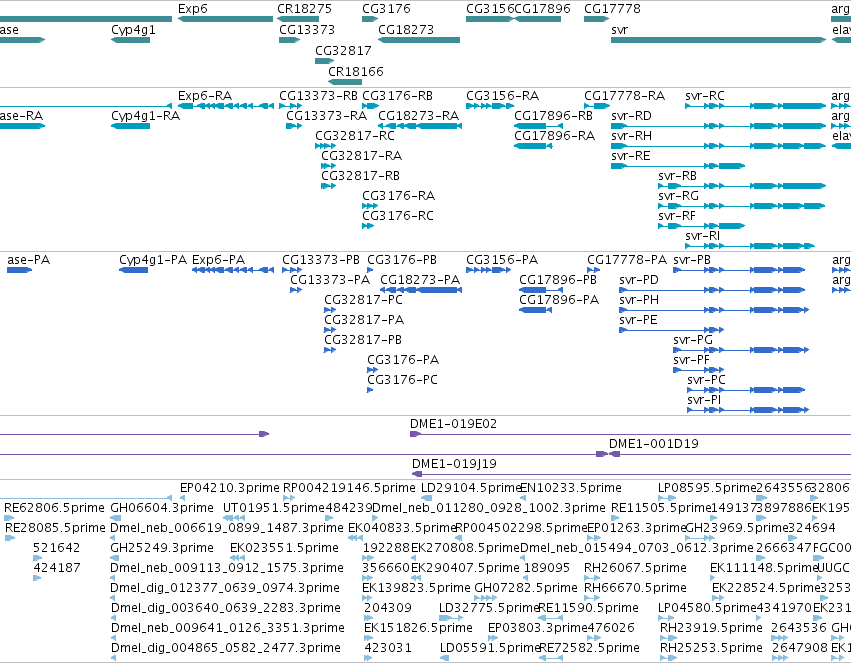The image size is (851, 663).
Task: Select the Exp6 gene label
Action: coord(193,9)
